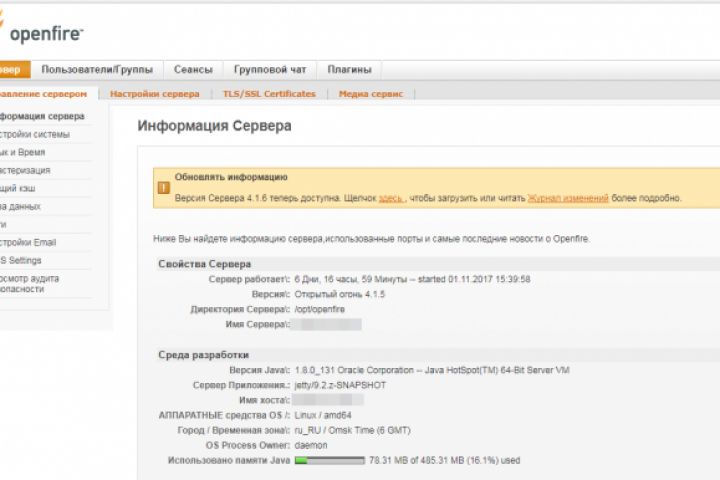The image size is (720, 480).
Task: Open TLS/SSL Certificates subtab
Action: click(x=270, y=94)
